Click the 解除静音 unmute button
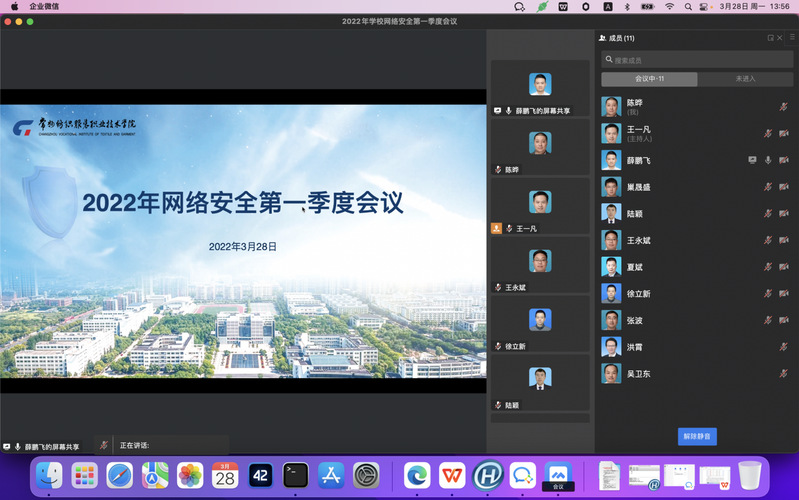 tap(697, 437)
